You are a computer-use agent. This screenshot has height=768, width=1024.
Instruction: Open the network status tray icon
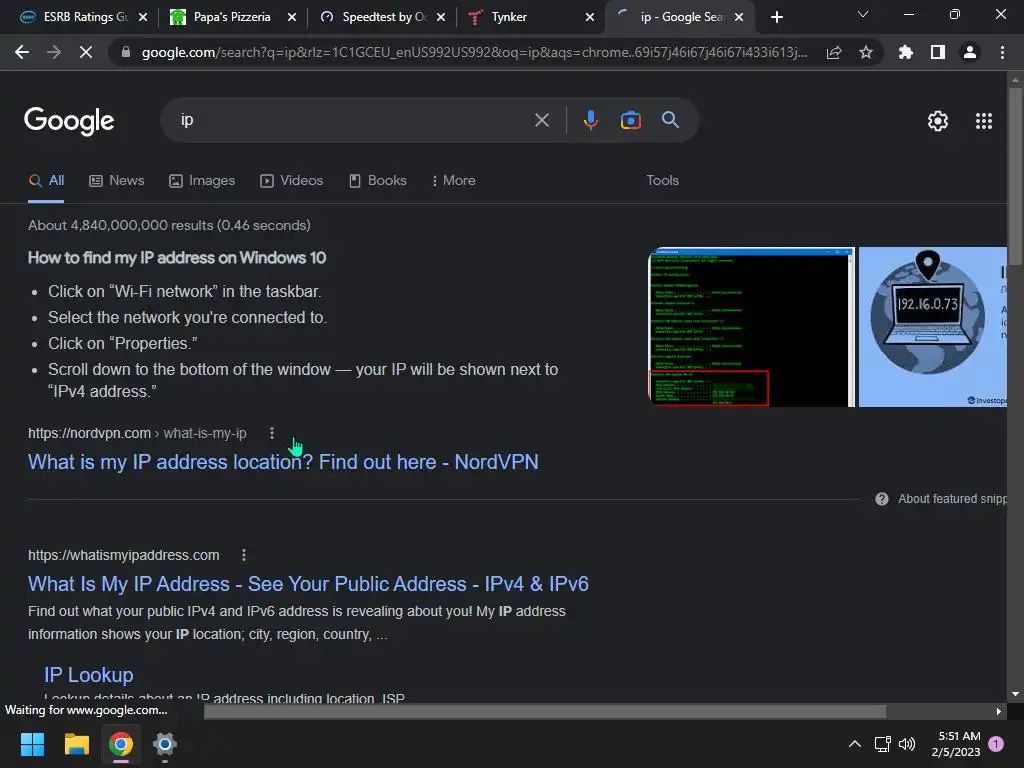pyautogui.click(x=882, y=744)
